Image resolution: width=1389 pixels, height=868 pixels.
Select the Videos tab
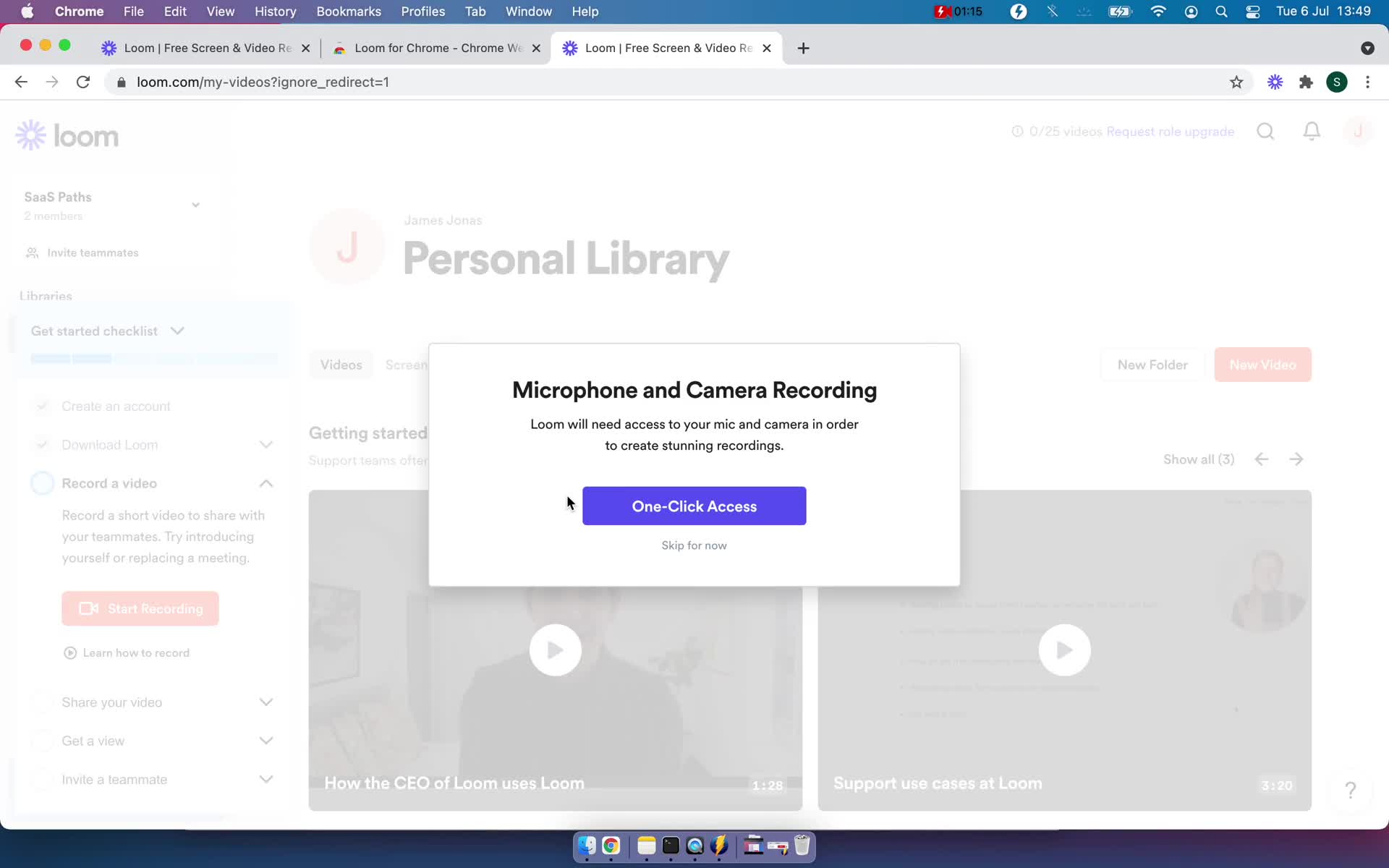341,364
